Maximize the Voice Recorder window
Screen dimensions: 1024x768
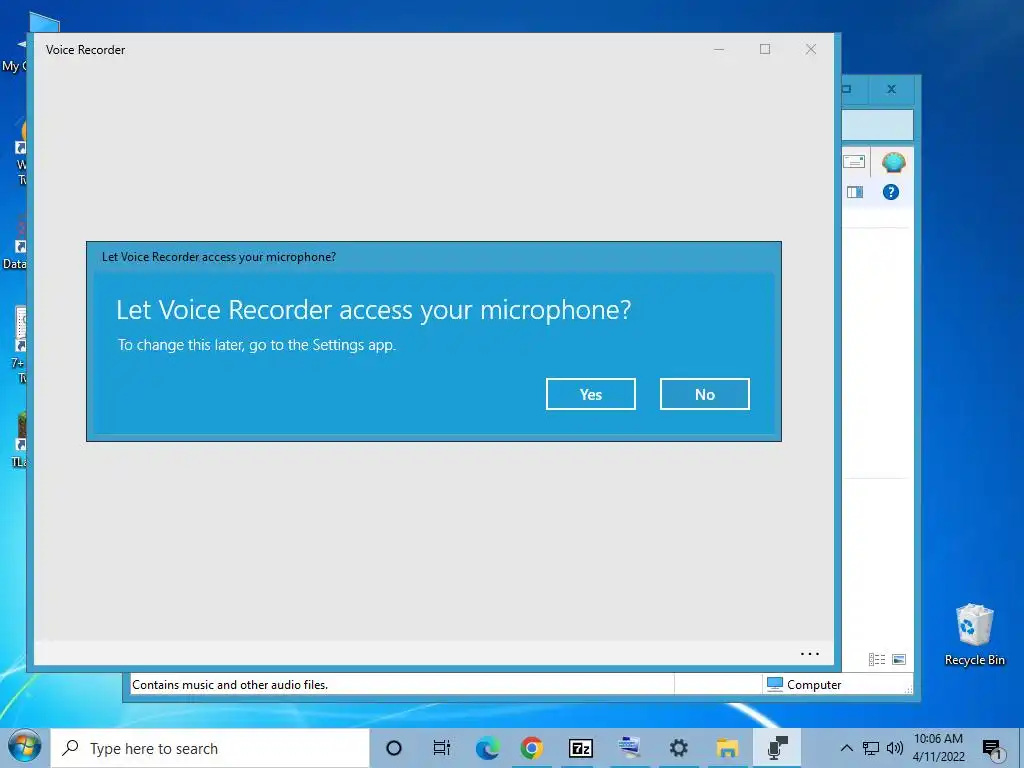pos(765,49)
